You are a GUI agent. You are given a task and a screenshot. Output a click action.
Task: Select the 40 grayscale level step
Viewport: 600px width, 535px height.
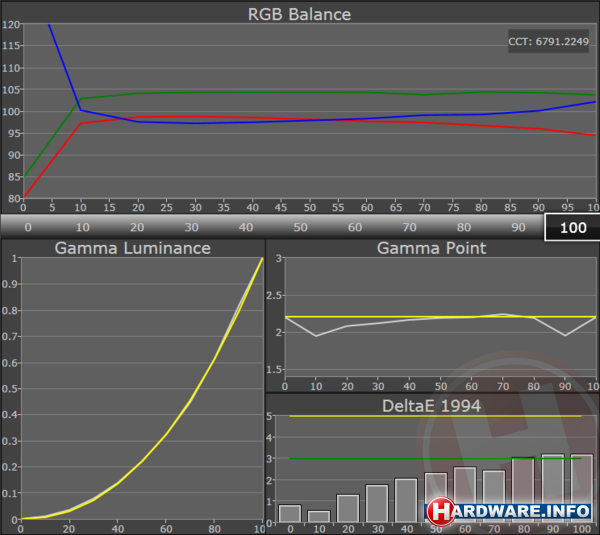point(246,227)
